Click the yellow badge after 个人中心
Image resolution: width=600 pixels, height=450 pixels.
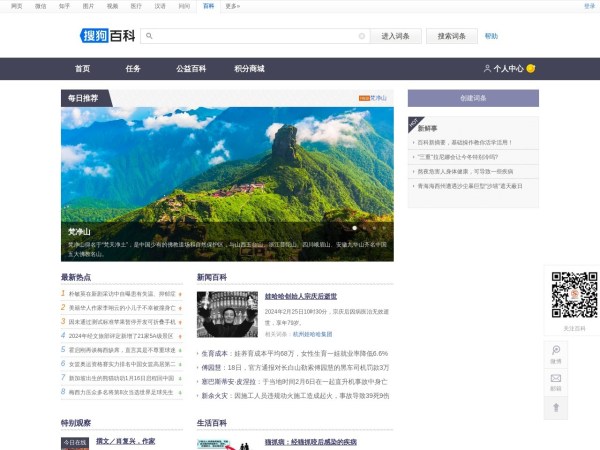coord(531,69)
